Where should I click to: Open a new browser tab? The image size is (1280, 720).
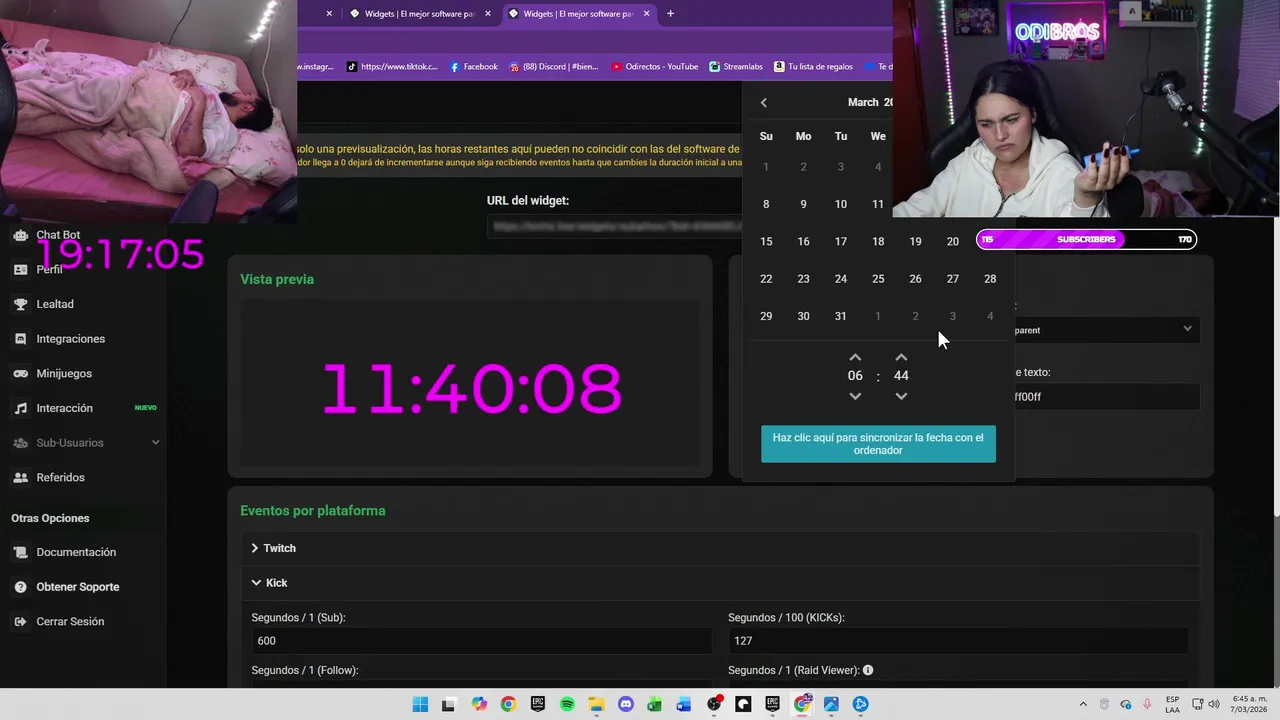670,13
